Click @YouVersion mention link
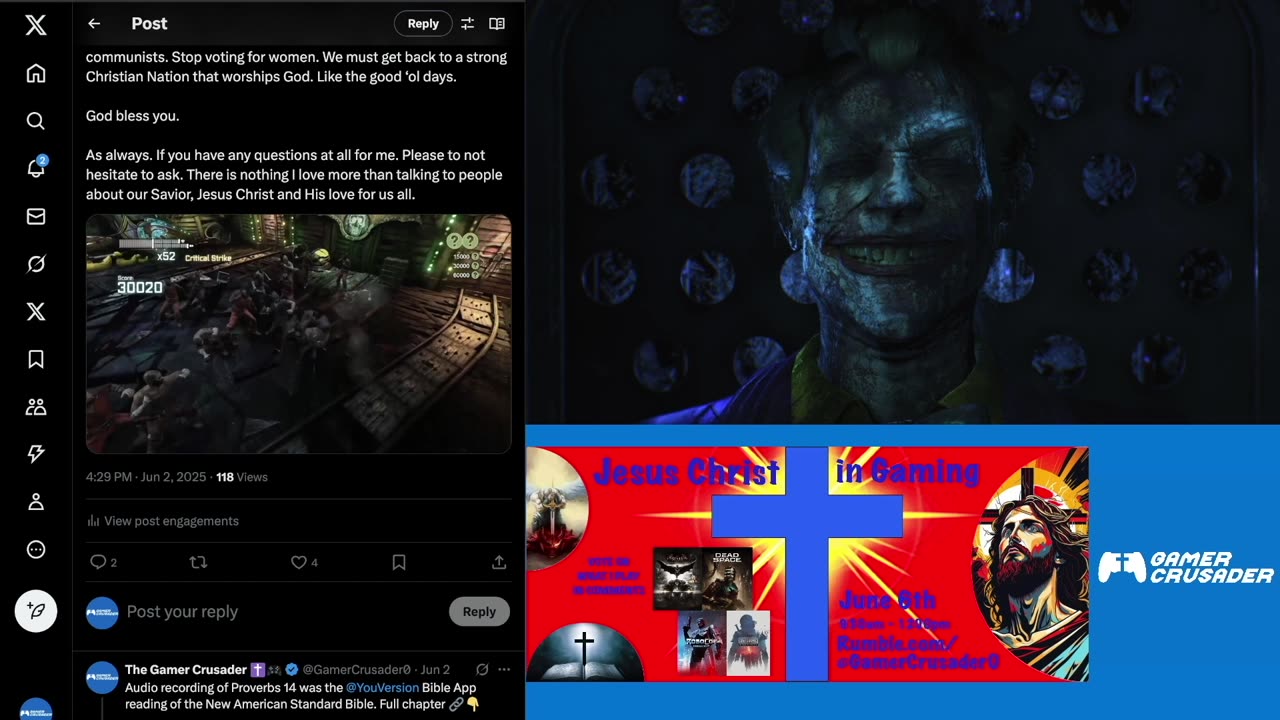Image resolution: width=1280 pixels, height=720 pixels. point(384,688)
